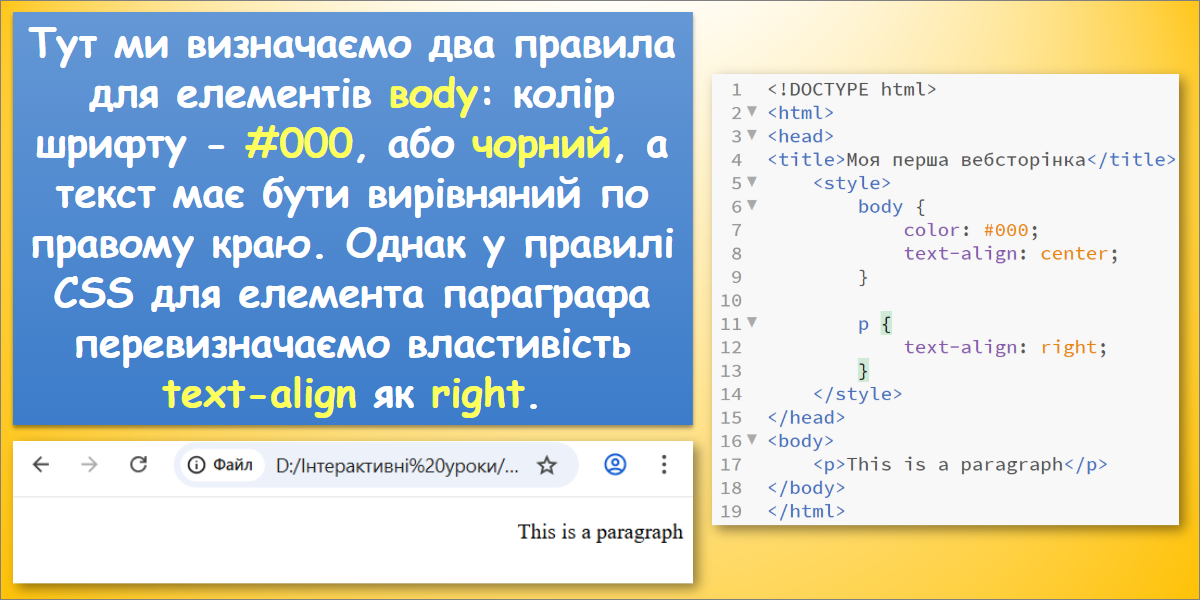Collapse the <html> tag fold arrow
The width and height of the screenshot is (1200, 600).
752,112
